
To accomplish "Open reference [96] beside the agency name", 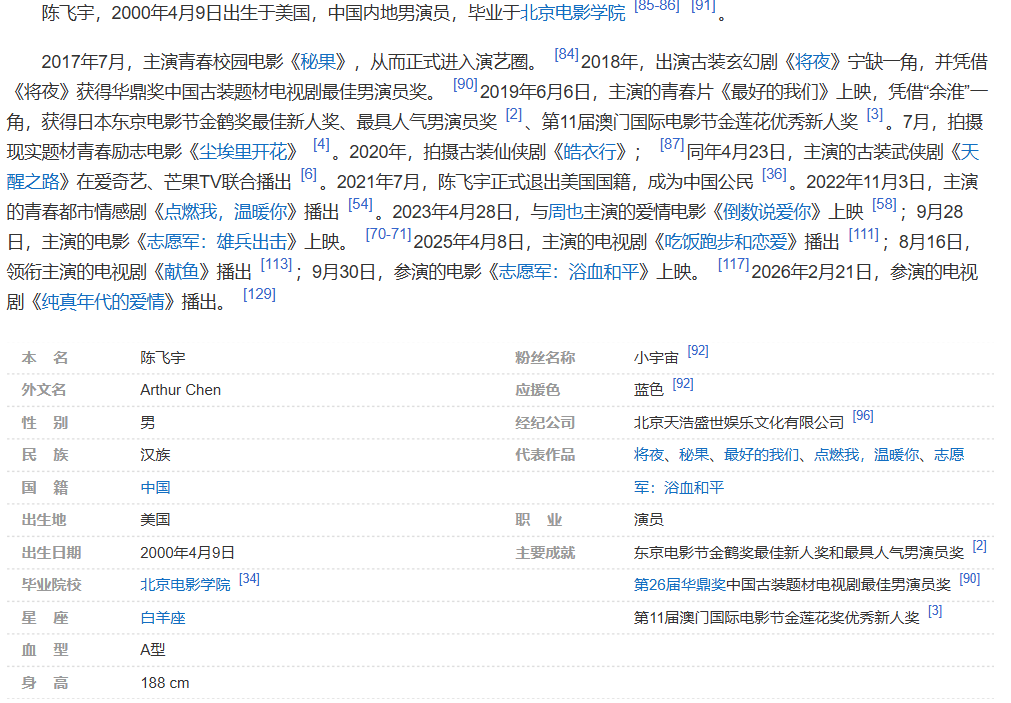I will [863, 416].
